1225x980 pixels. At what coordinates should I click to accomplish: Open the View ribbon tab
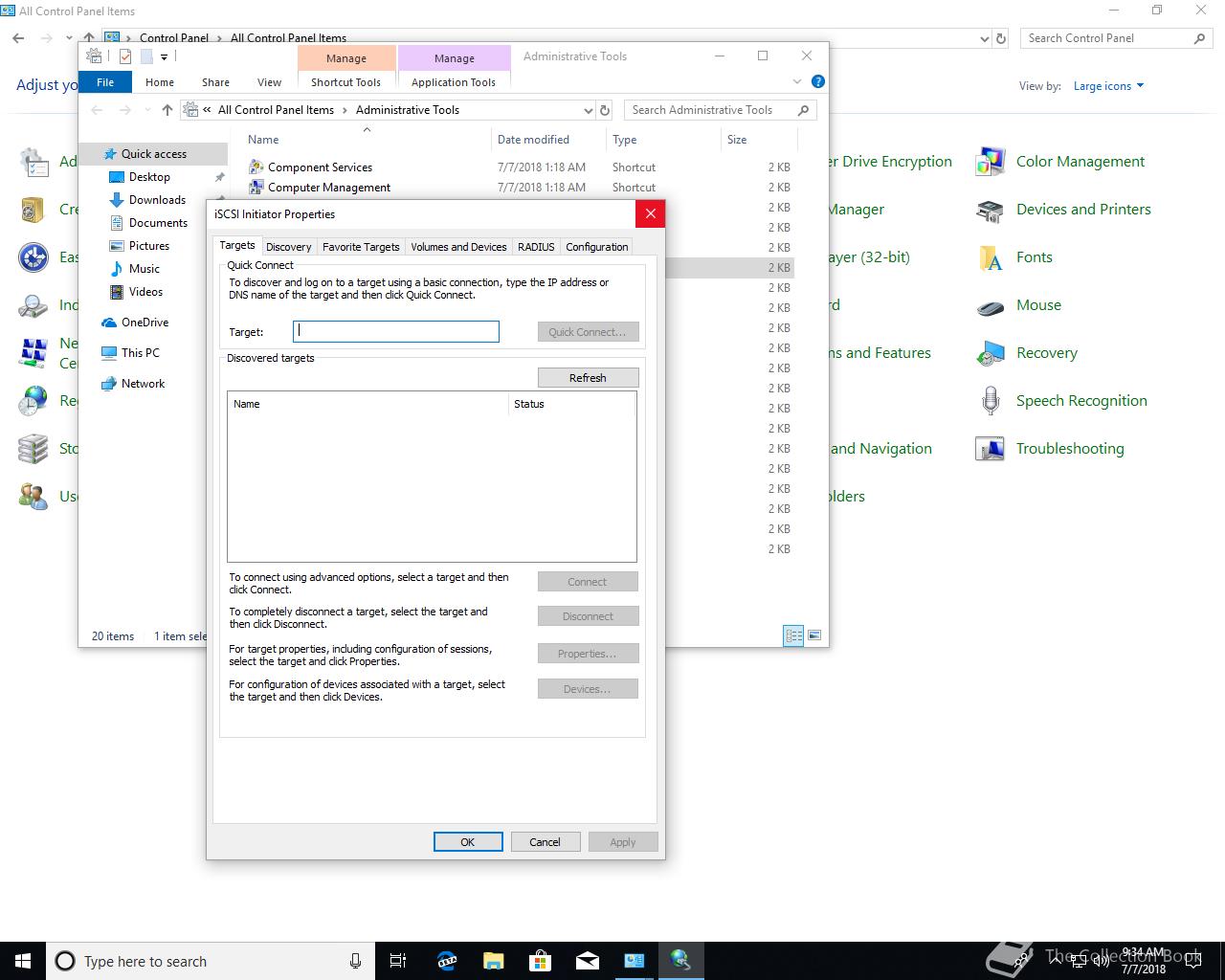(270, 82)
